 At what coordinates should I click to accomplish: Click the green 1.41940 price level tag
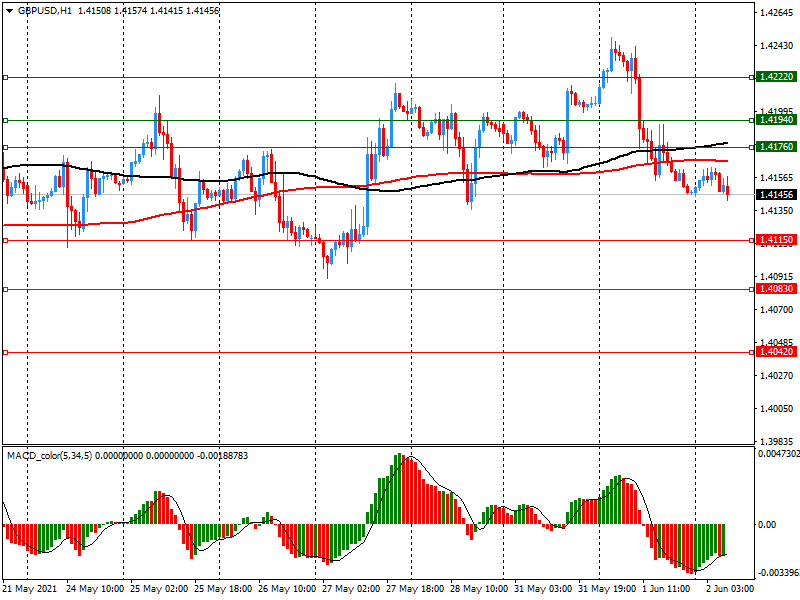pyautogui.click(x=777, y=120)
